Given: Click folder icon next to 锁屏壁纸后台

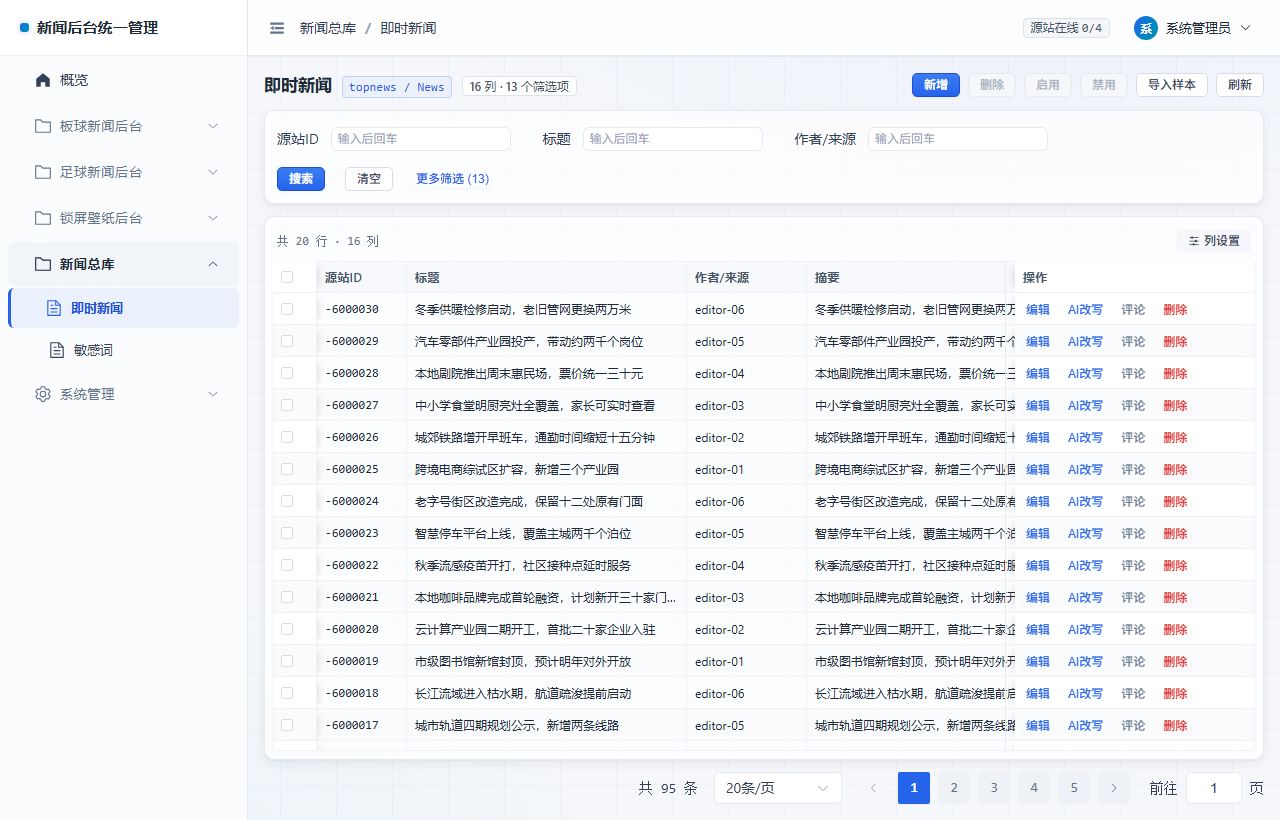Looking at the screenshot, I should click(x=42, y=218).
